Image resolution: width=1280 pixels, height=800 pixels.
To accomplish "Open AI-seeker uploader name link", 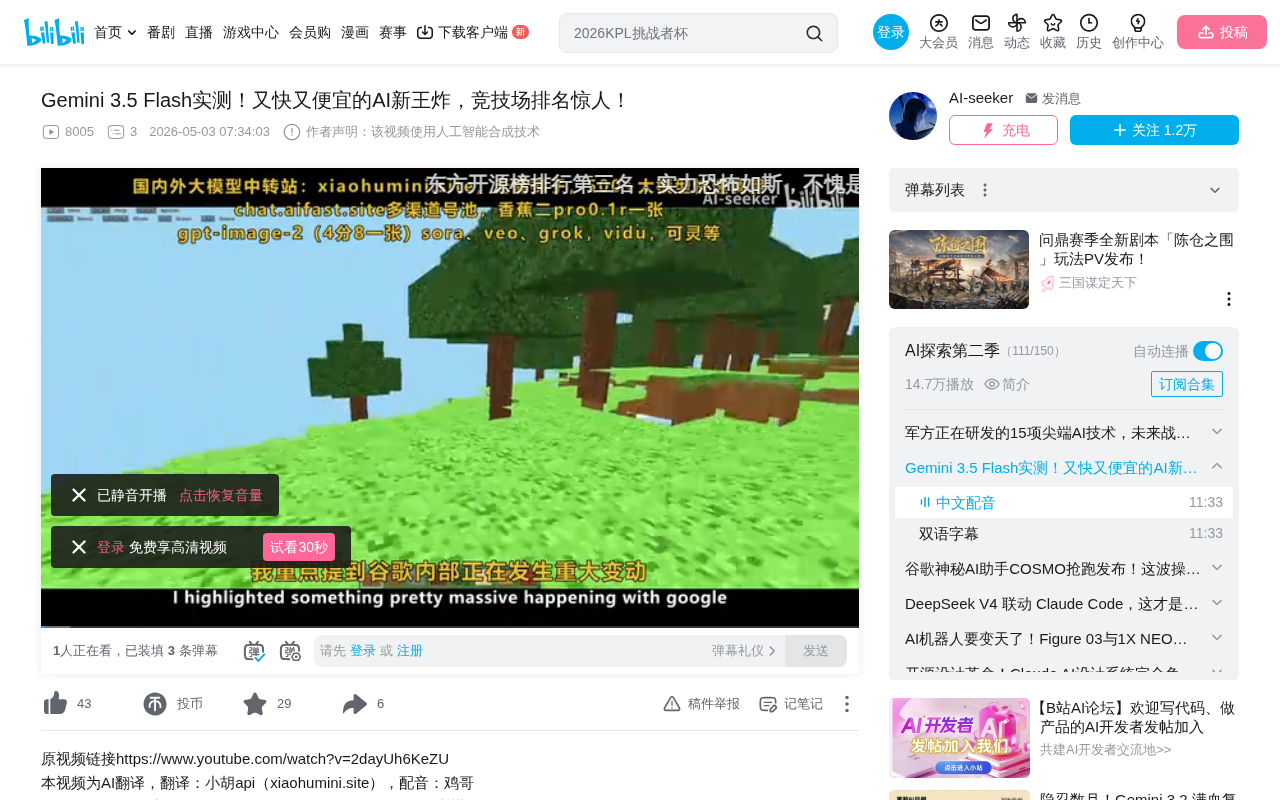I will click(981, 98).
